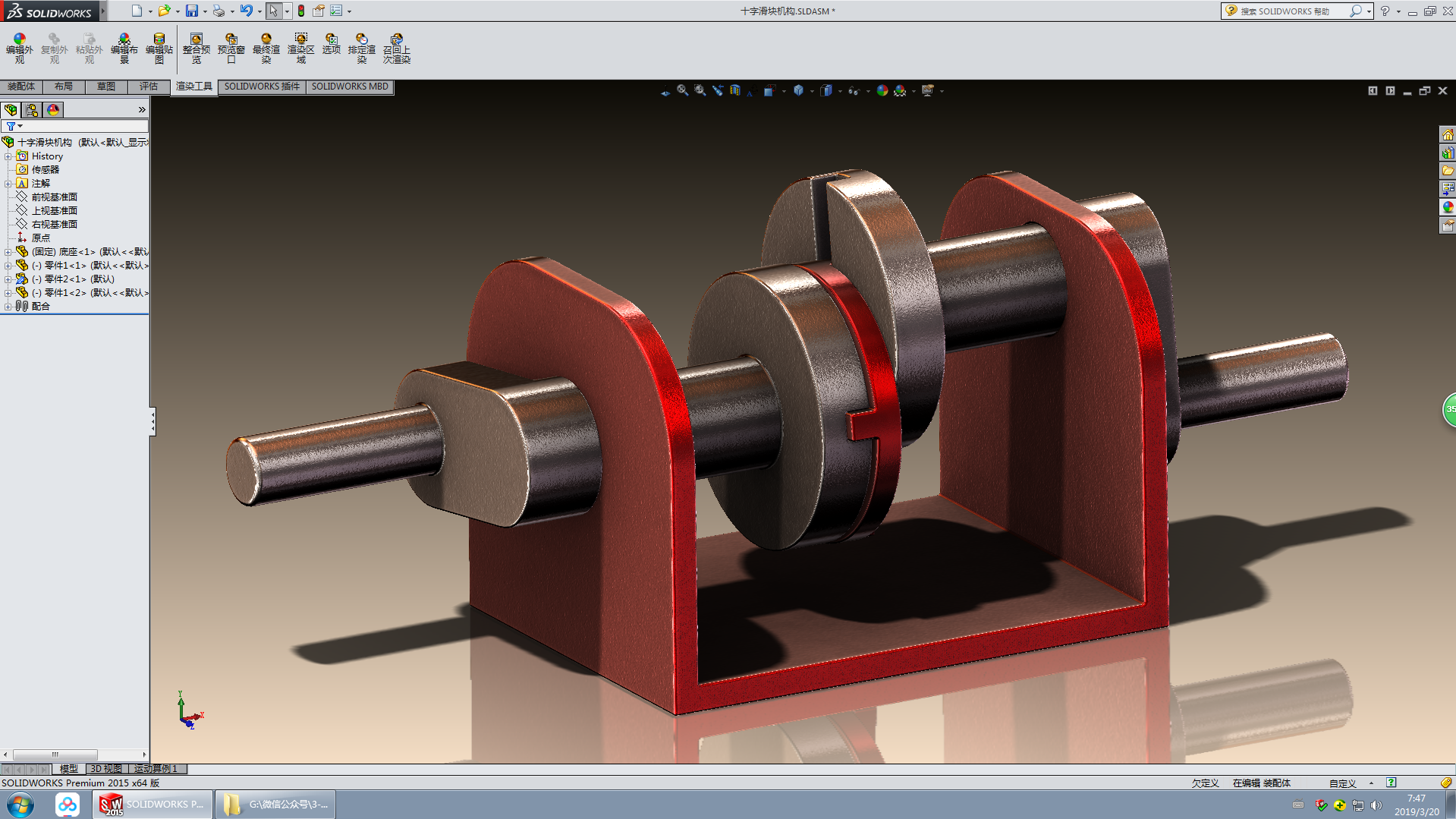
Task: Start the Final Render (最终渲染)
Action: click(266, 49)
